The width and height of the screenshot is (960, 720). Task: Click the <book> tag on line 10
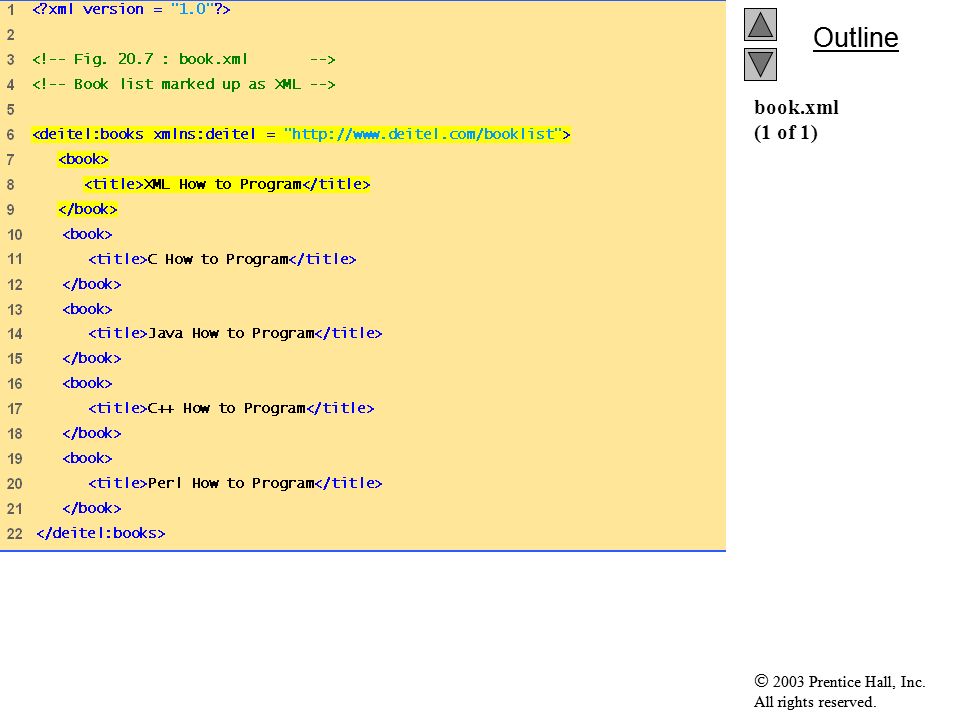coord(87,234)
